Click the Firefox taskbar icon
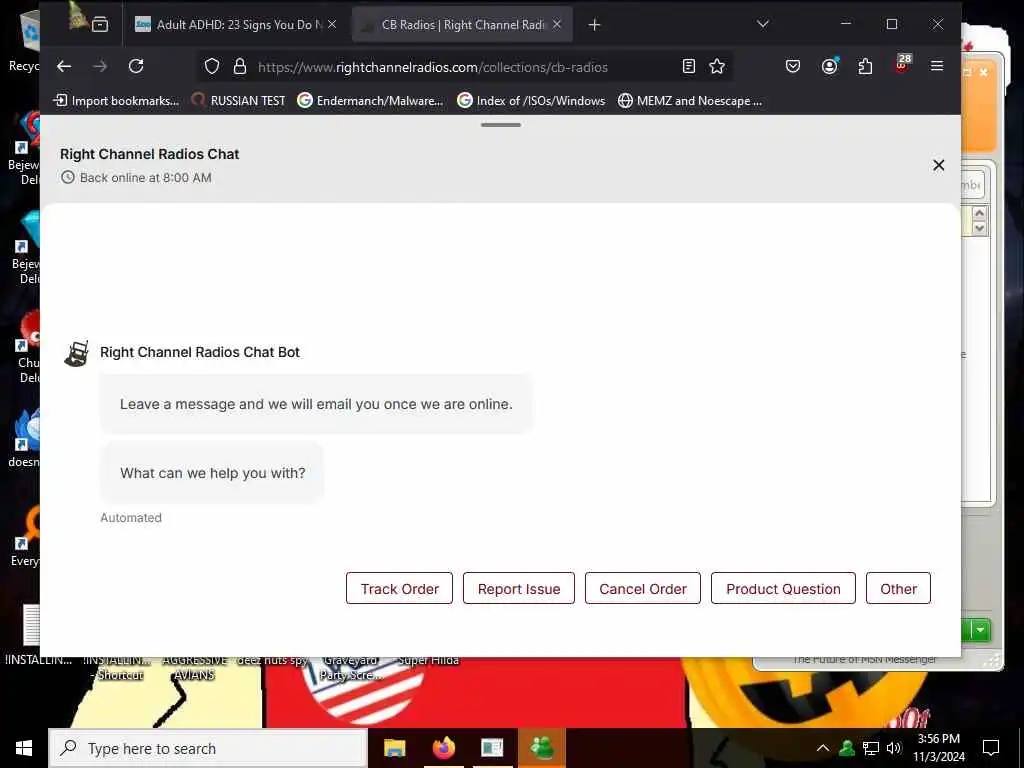1024x768 pixels. point(443,748)
